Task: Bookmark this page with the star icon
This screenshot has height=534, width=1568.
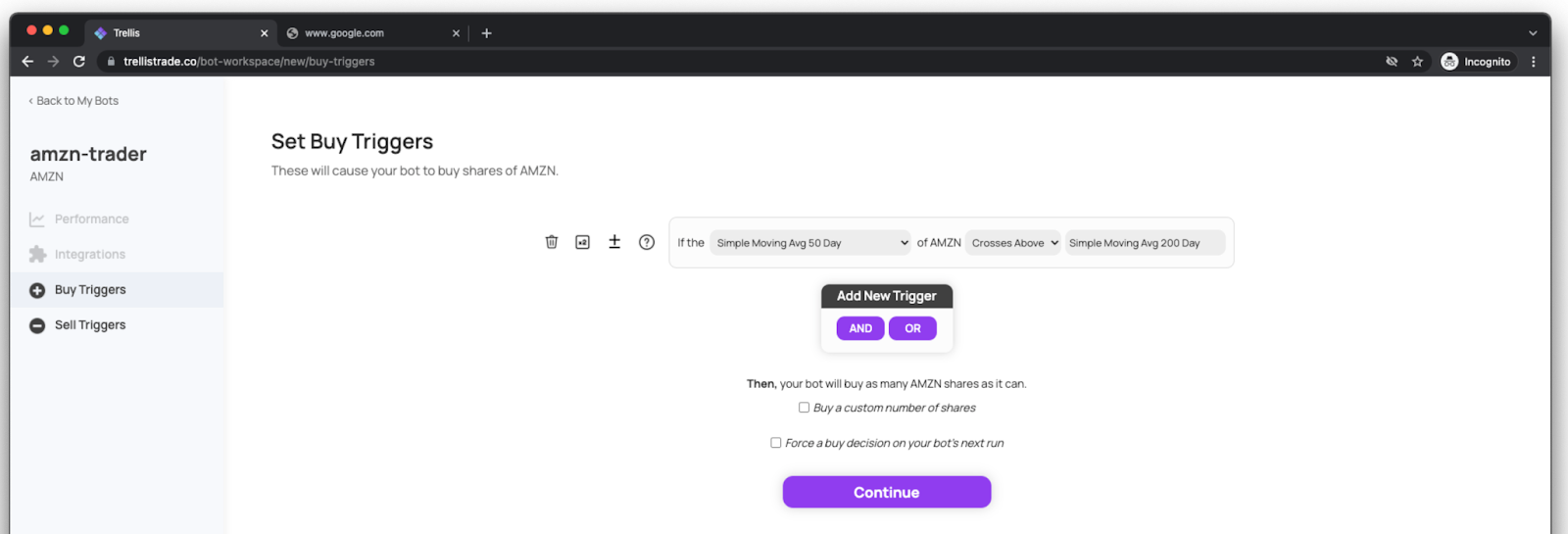Action: (x=1417, y=61)
